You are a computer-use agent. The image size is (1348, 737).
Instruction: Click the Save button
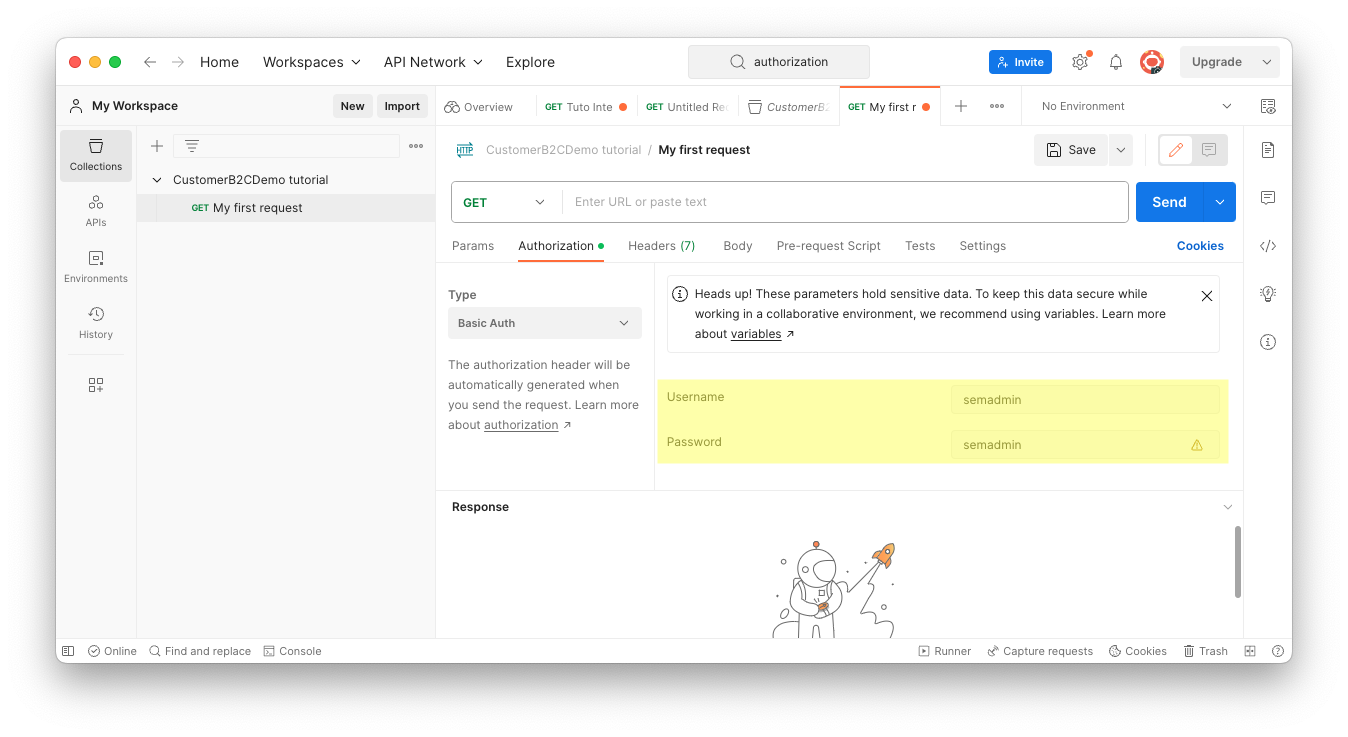[x=1071, y=150]
